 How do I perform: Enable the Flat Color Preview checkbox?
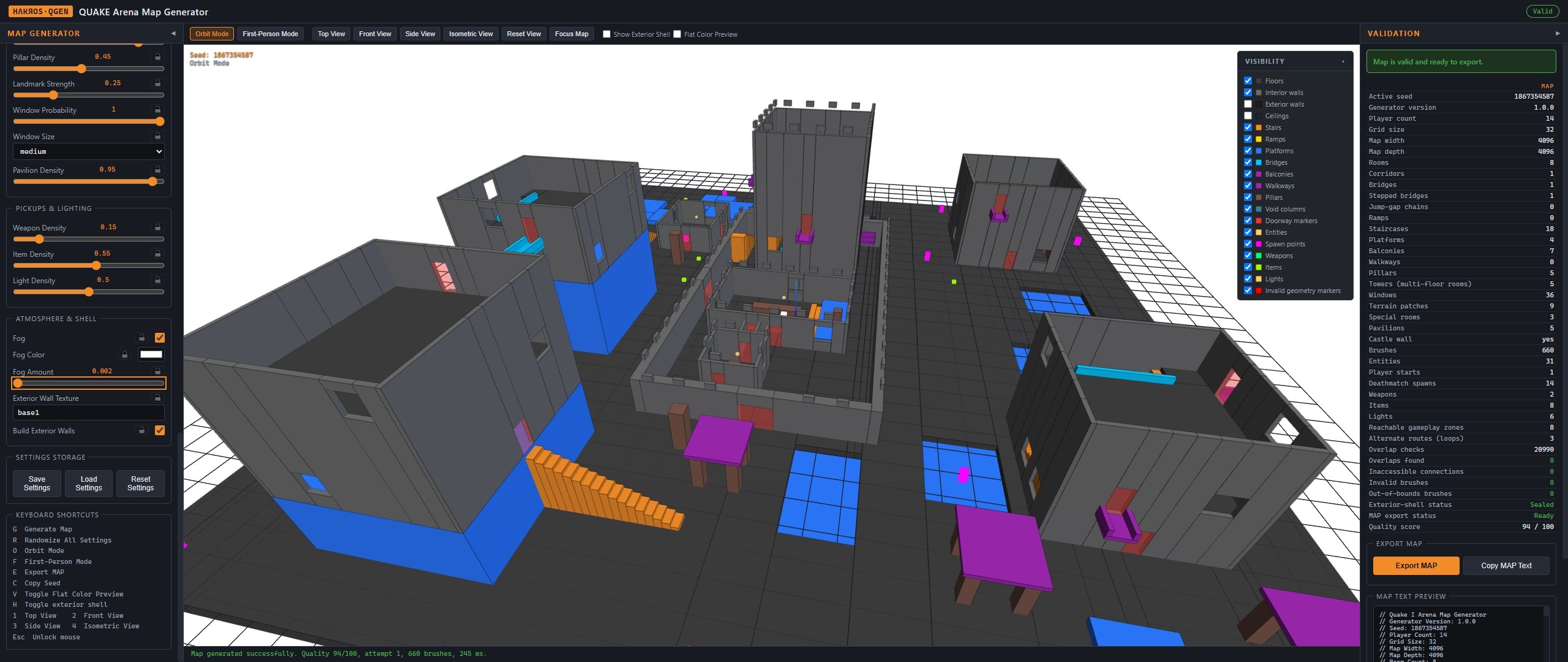677,34
